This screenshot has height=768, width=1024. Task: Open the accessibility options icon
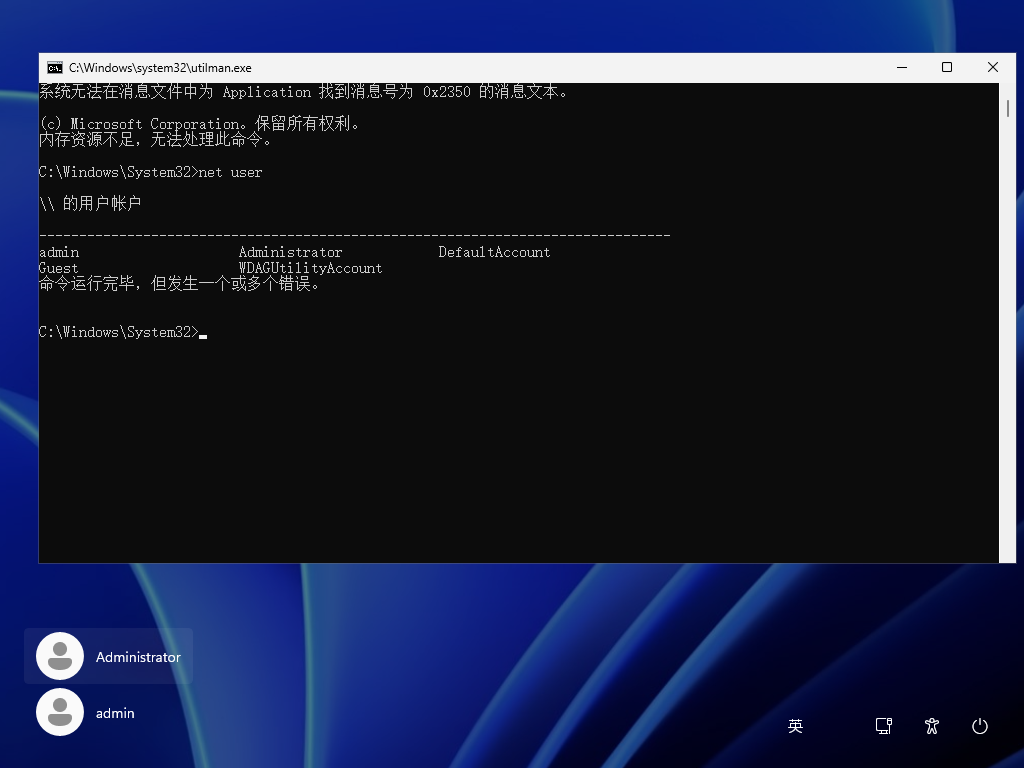click(932, 726)
